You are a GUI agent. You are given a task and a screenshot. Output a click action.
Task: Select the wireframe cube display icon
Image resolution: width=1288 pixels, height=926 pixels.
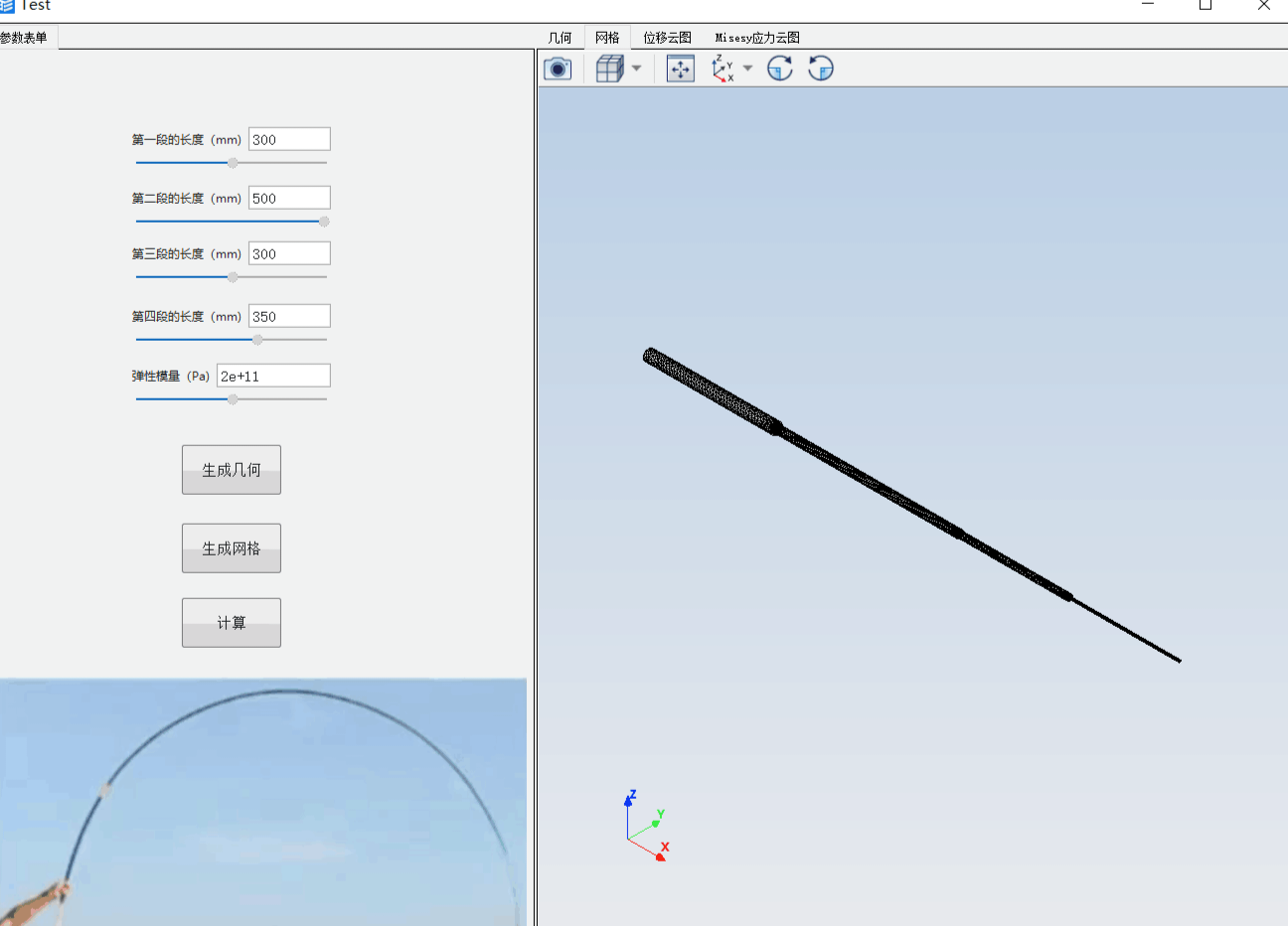609,69
